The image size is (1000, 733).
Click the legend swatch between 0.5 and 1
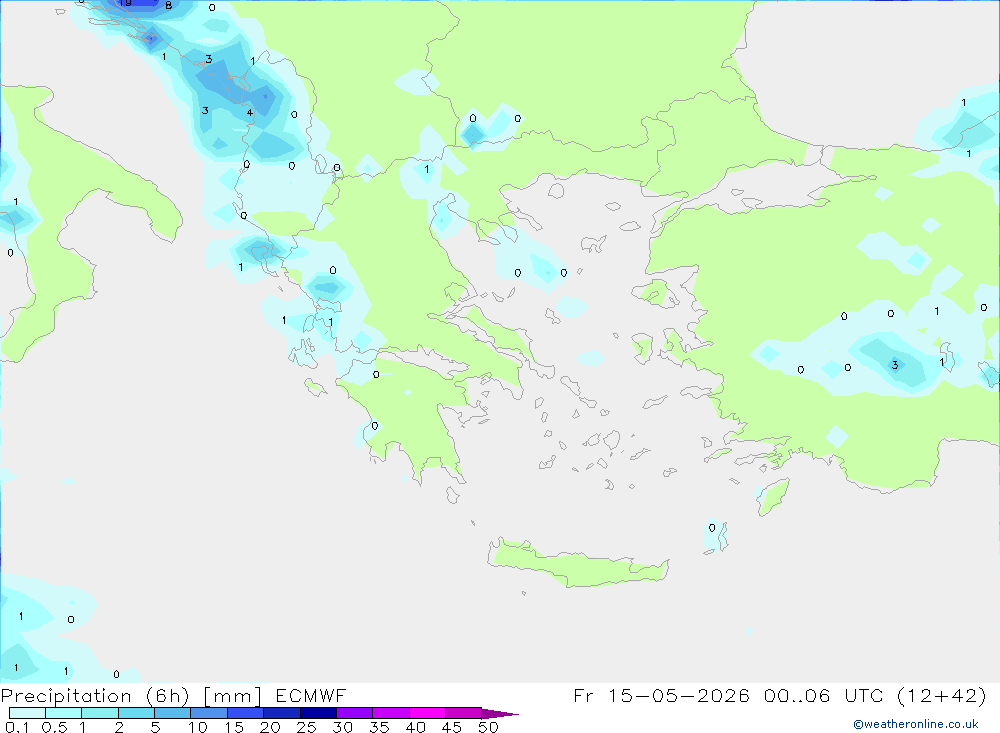pos(64,713)
